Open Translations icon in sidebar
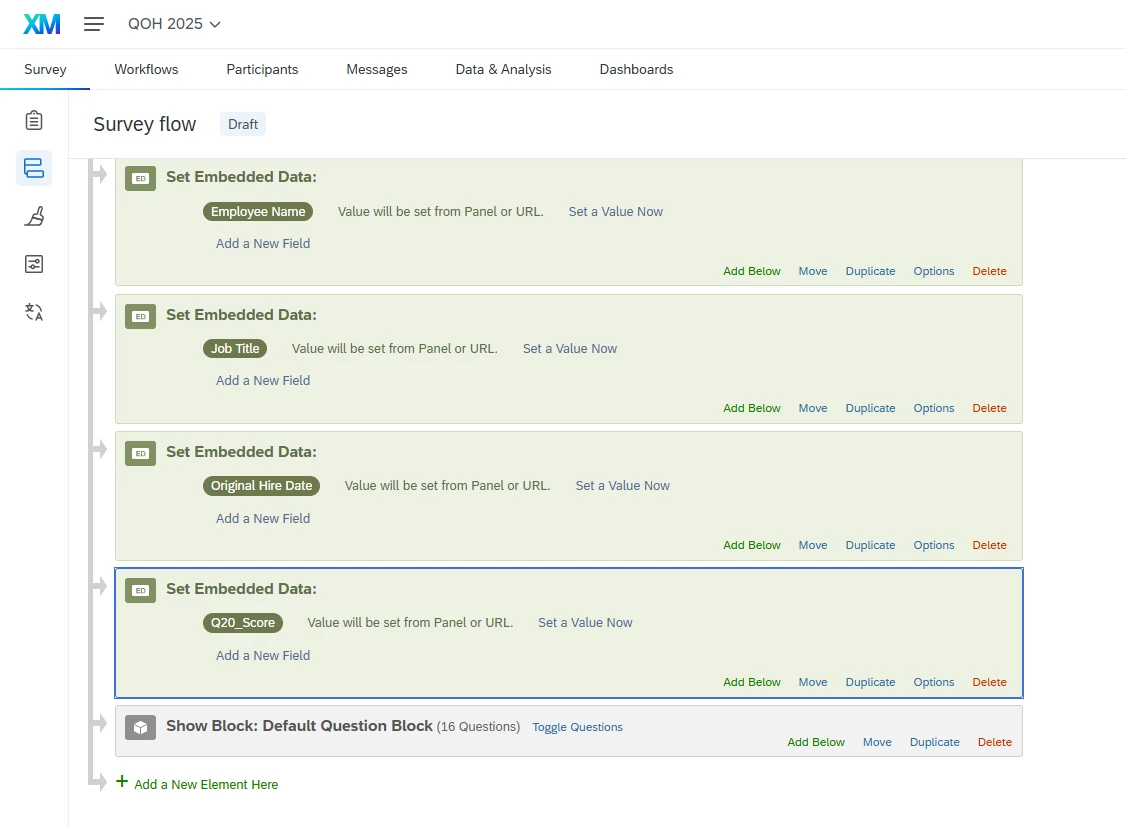The image size is (1126, 828). [34, 312]
